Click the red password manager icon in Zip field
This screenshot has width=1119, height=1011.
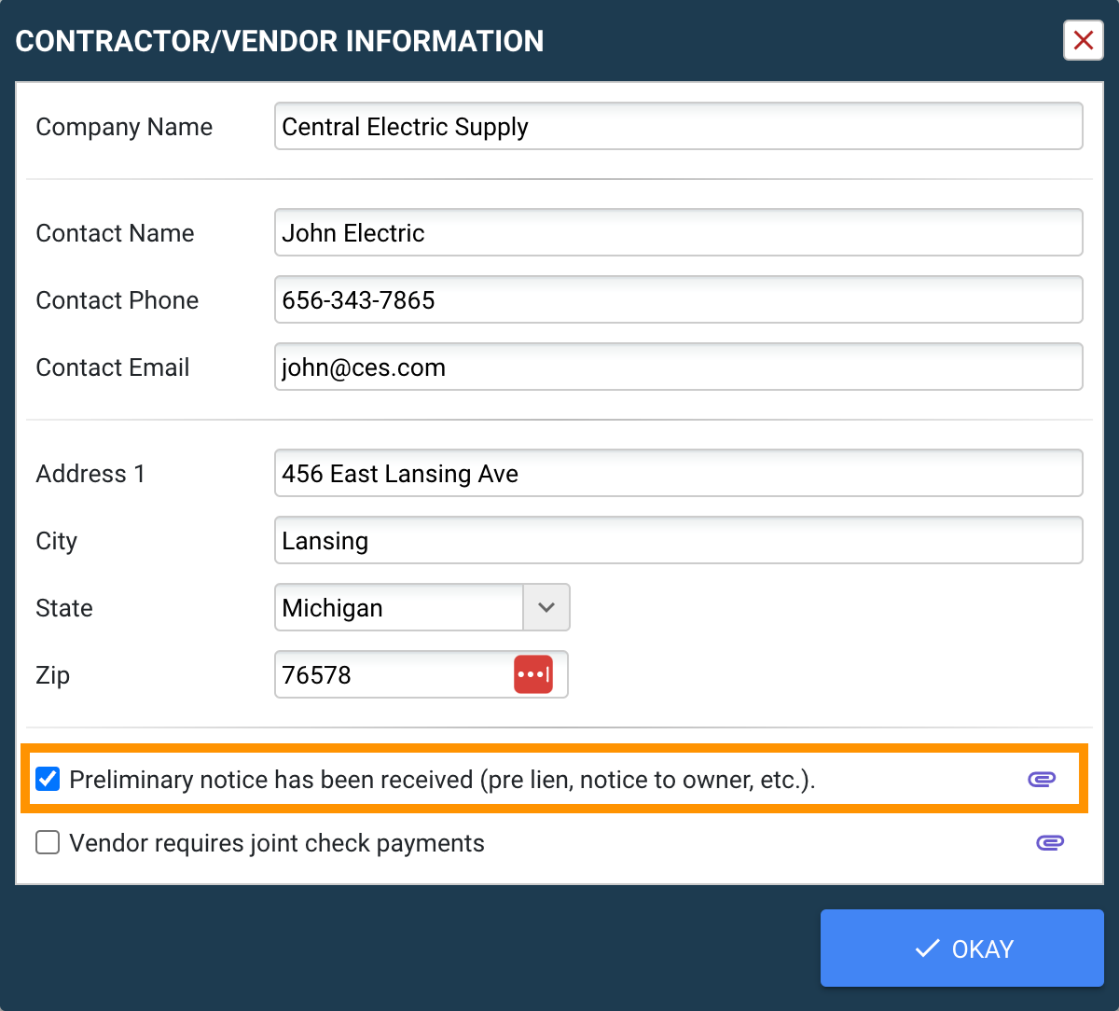click(533, 674)
